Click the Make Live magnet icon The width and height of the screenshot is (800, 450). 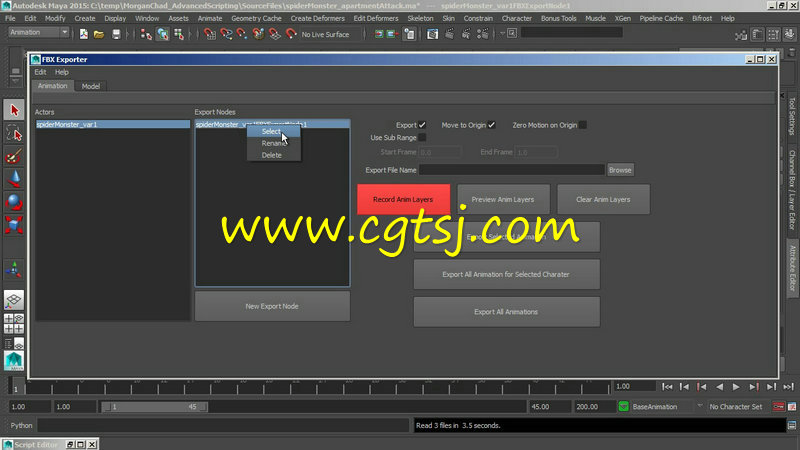point(291,34)
